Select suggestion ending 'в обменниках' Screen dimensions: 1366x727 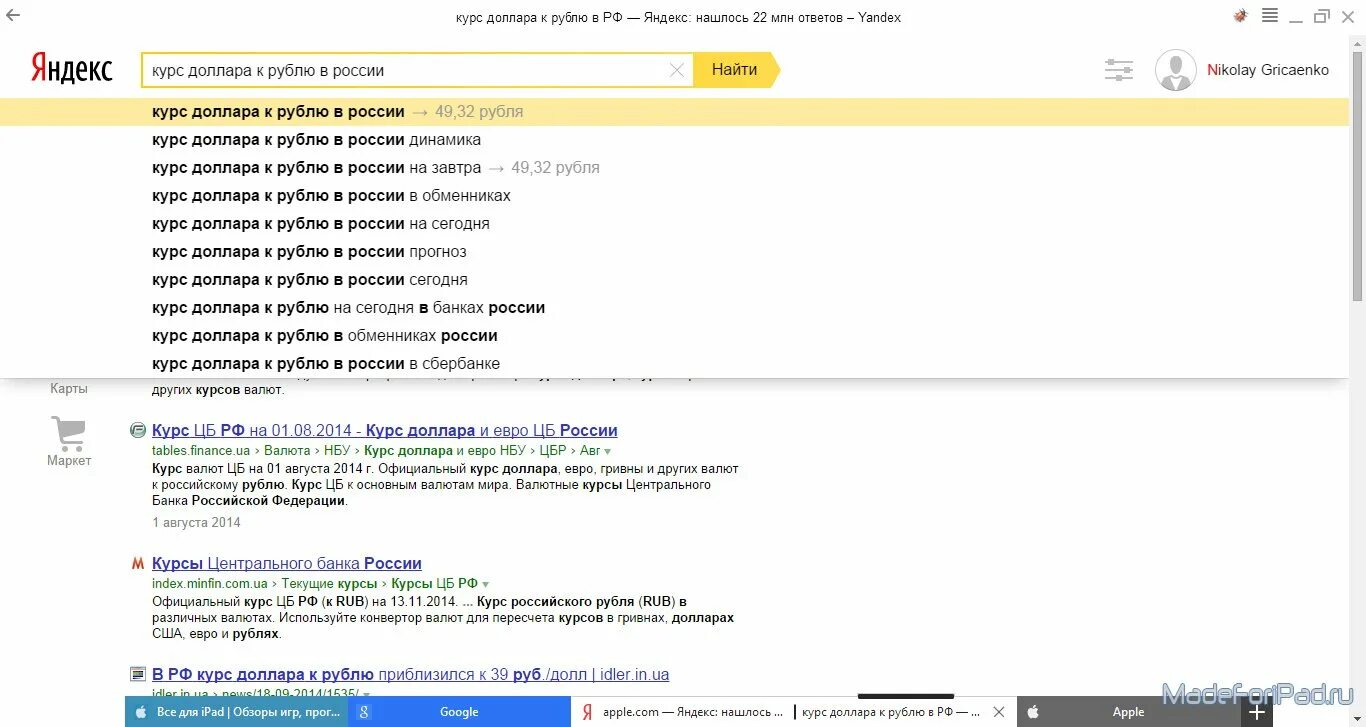pyautogui.click(x=674, y=196)
